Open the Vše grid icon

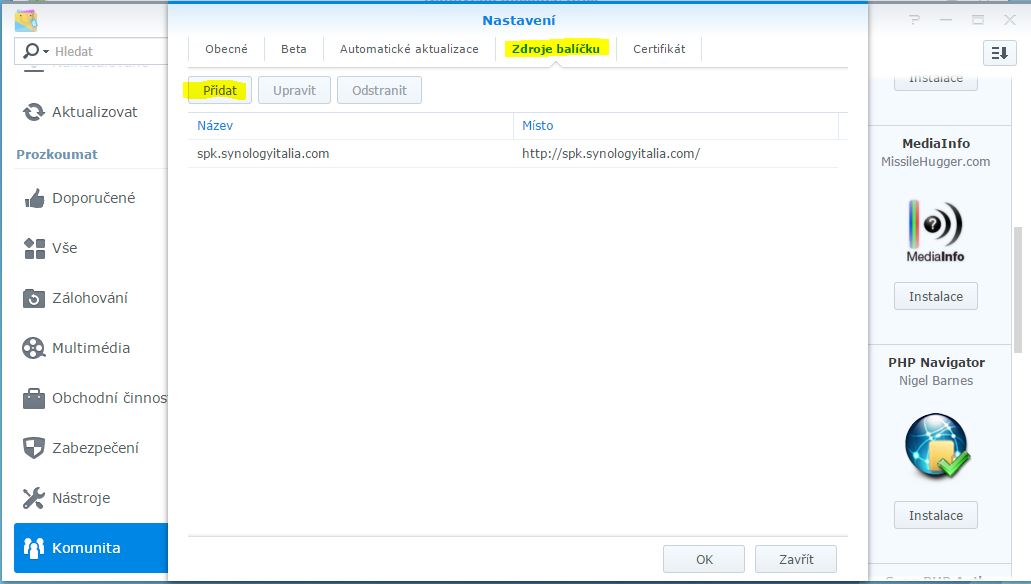tap(34, 248)
